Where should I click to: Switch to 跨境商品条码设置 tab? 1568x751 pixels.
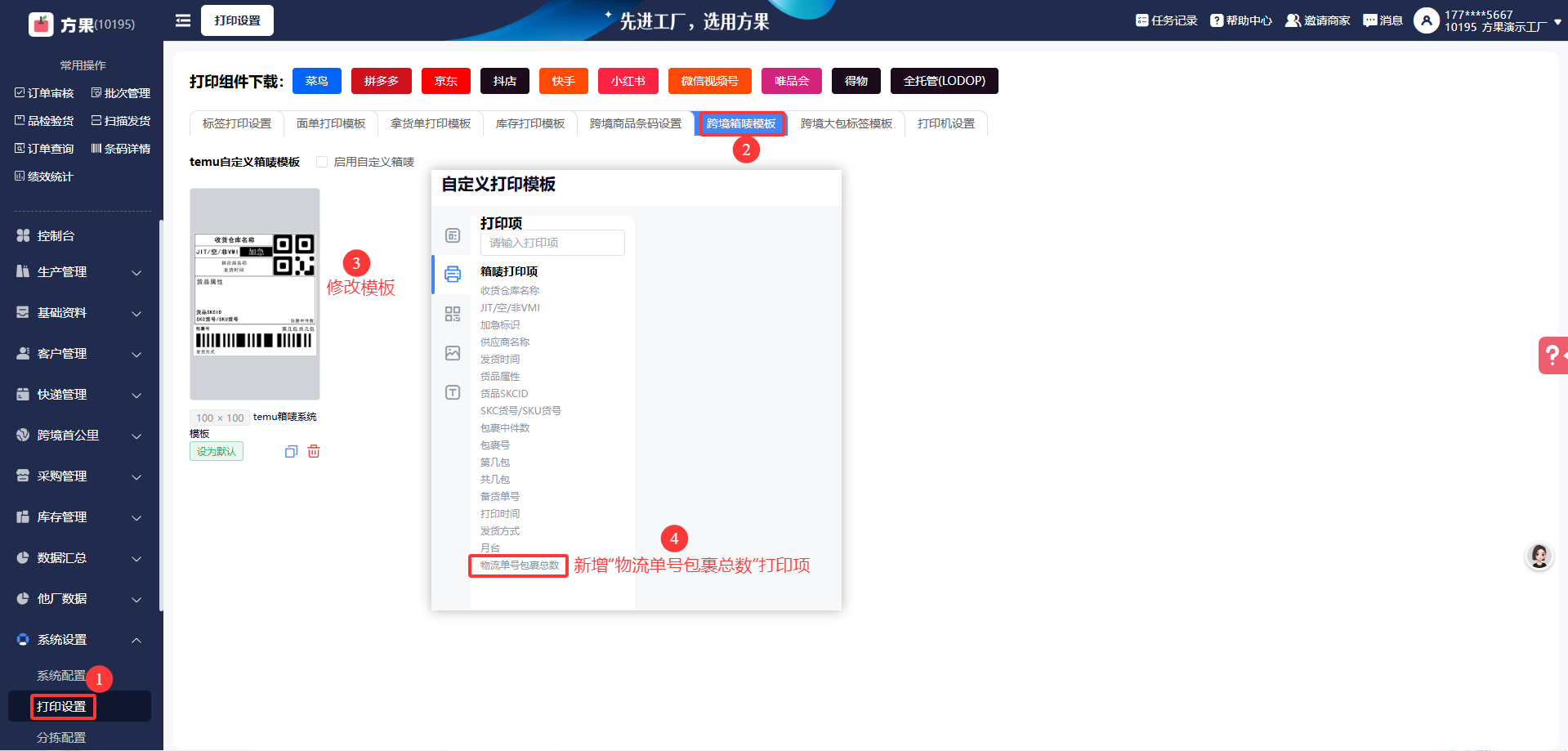coord(636,123)
